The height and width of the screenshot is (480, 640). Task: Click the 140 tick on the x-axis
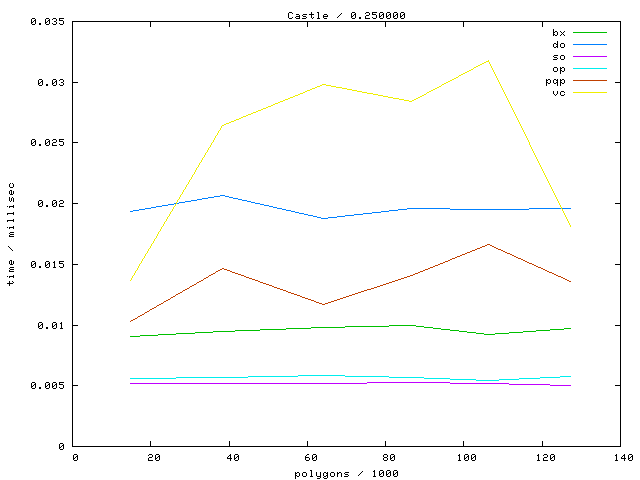[x=620, y=458]
